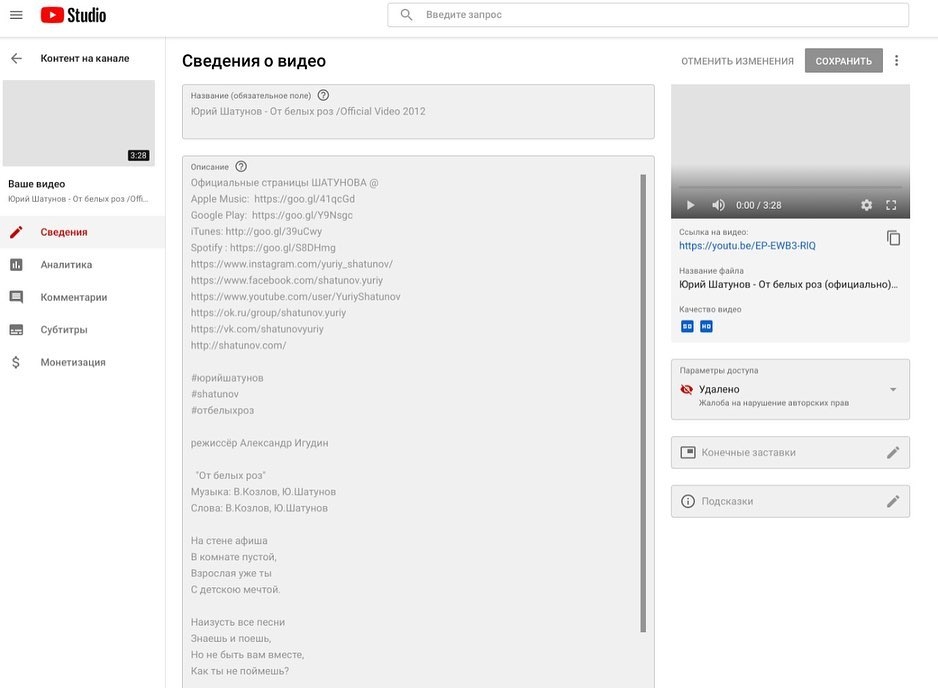Go back using the channel content arrow
The image size is (938, 688).
pyautogui.click(x=16, y=58)
